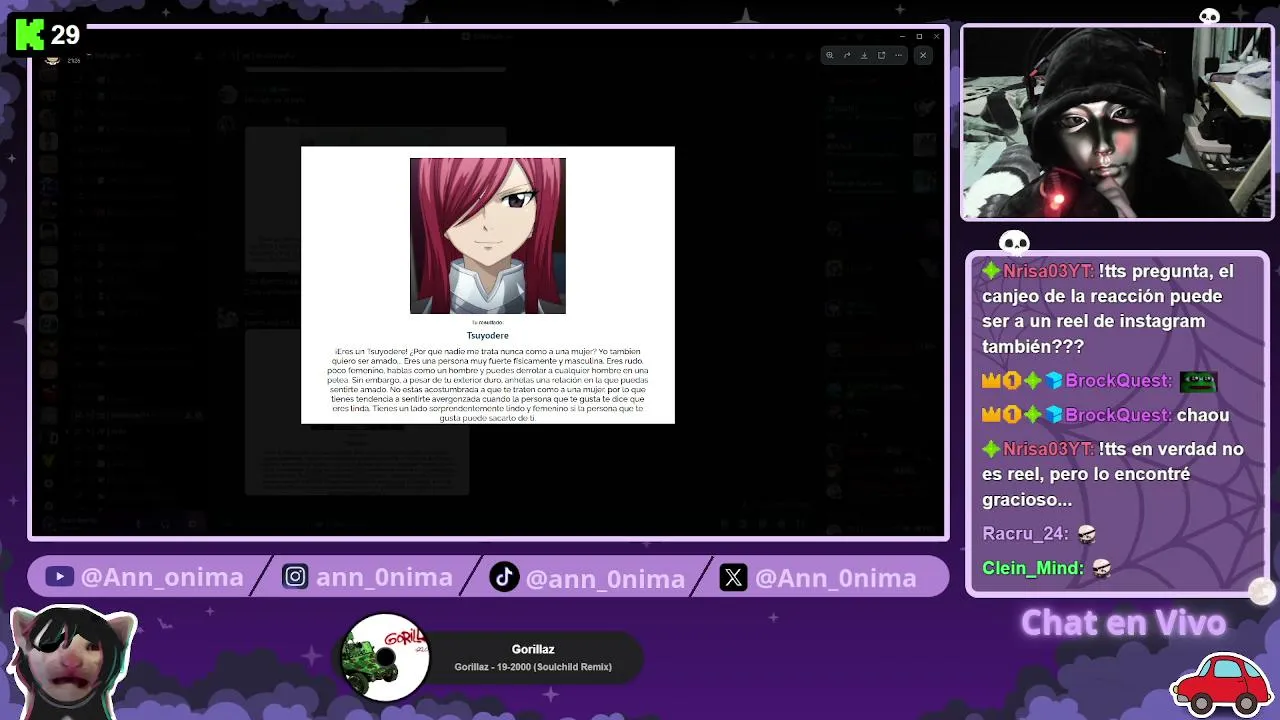The width and height of the screenshot is (1280, 720).
Task: Click the emote in Clein_Mind's message
Action: (x=1101, y=568)
